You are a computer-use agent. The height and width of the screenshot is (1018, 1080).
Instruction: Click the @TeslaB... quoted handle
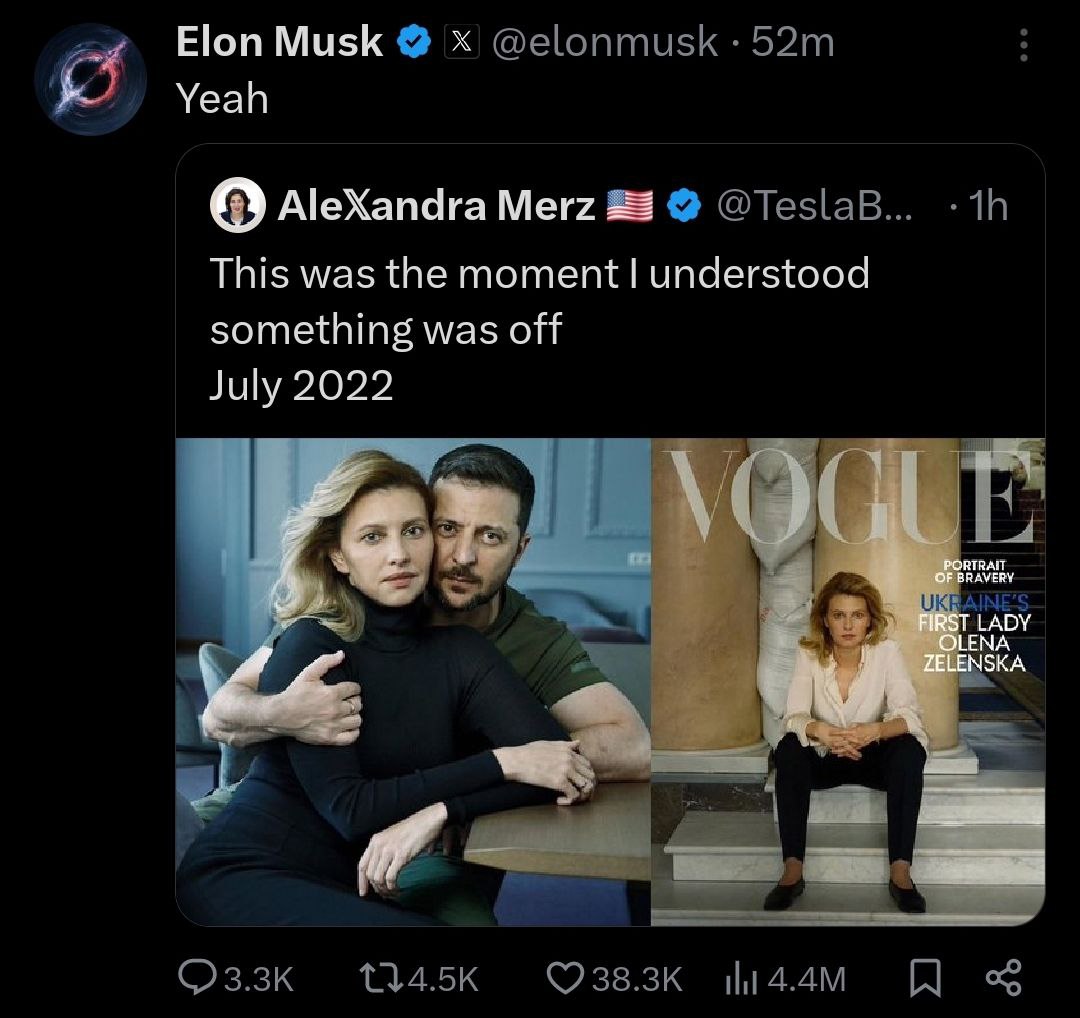[812, 206]
